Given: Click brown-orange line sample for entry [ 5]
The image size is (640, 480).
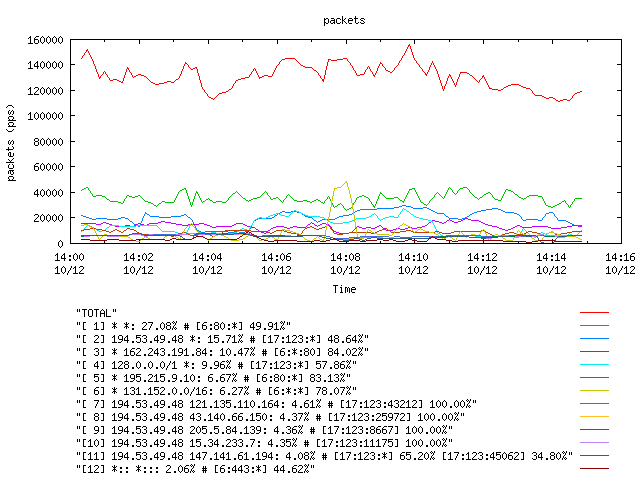Looking at the screenshot, I should point(594,378).
